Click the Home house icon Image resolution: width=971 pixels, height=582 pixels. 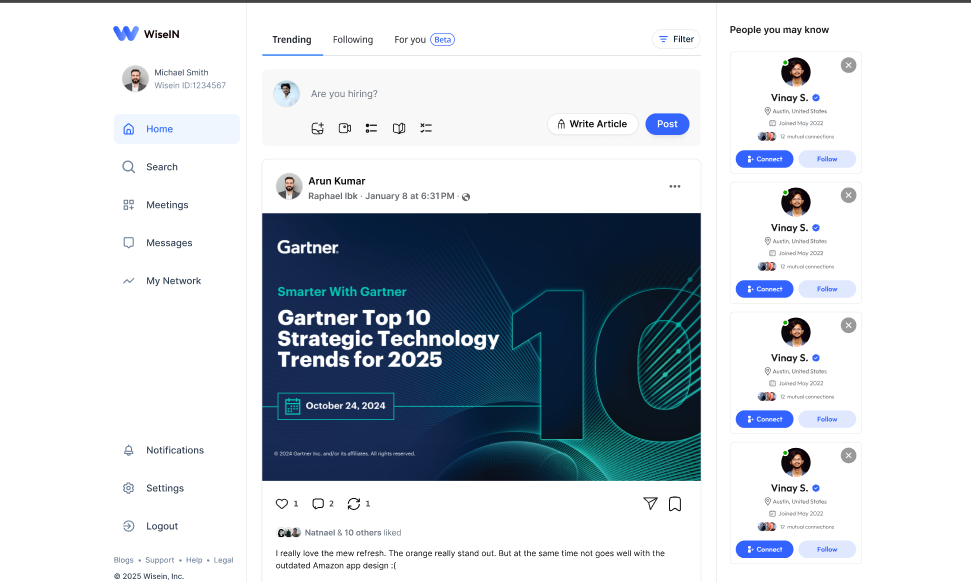point(128,129)
